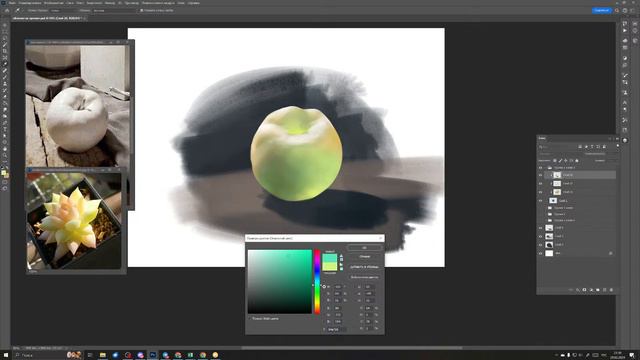Open the Help menu in menu bar
This screenshot has width=640, height=360.
point(194,3)
